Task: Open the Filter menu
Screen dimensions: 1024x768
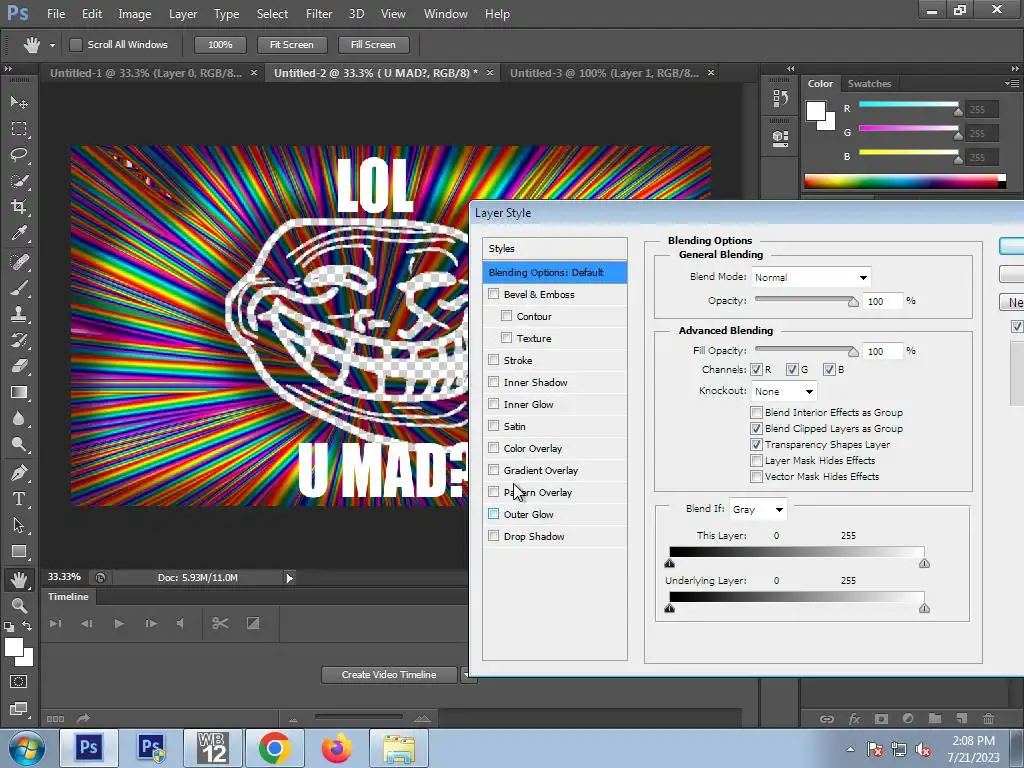Action: 319,14
